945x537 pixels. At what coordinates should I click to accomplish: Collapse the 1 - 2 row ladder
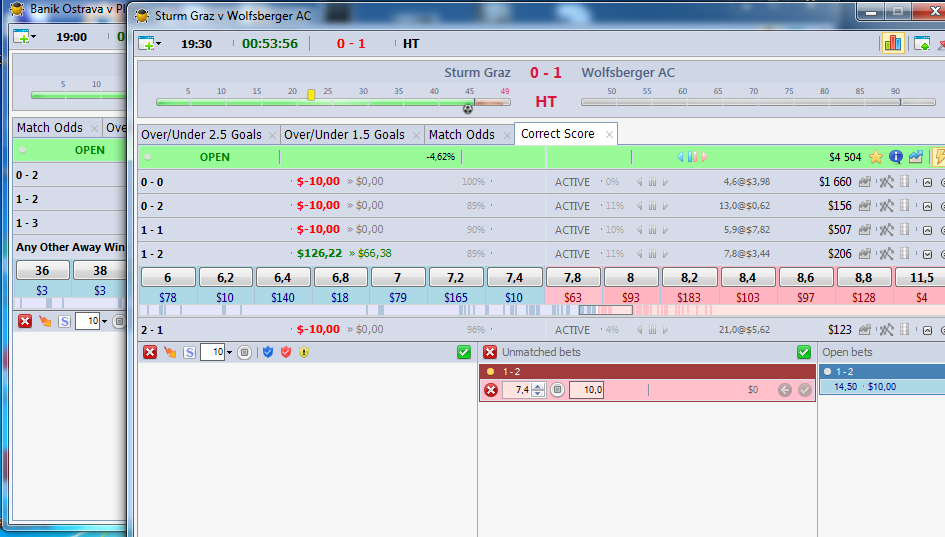(928, 254)
